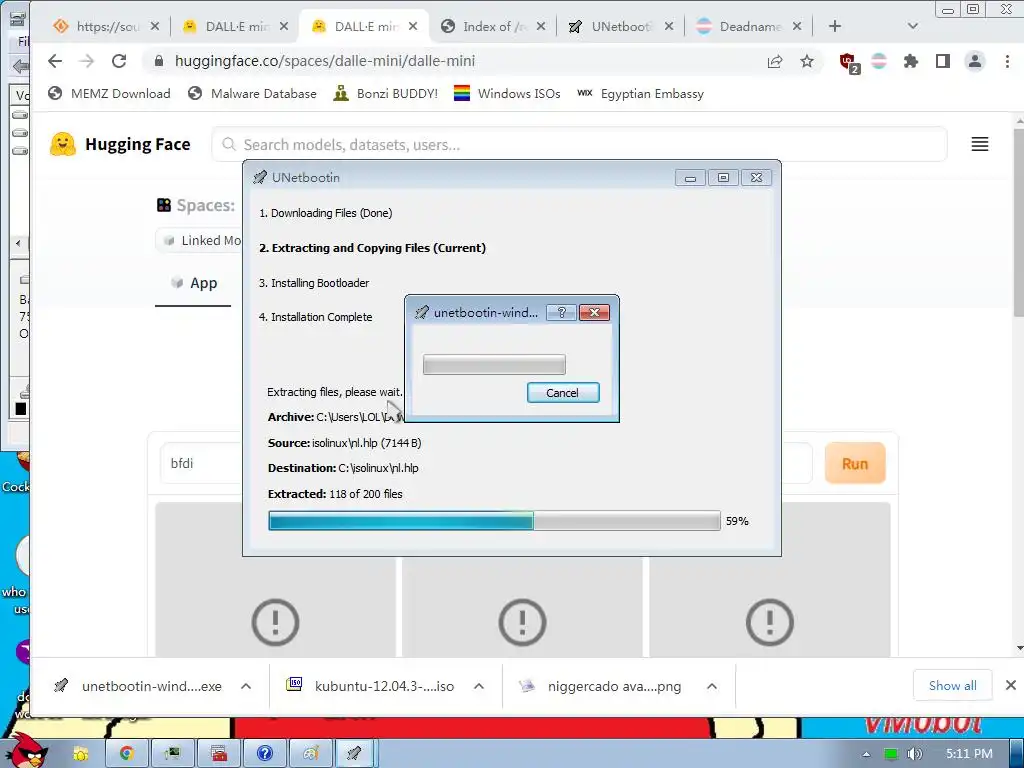Click the help question-mark taskbar icon
The height and width of the screenshot is (768, 1024).
tap(264, 754)
